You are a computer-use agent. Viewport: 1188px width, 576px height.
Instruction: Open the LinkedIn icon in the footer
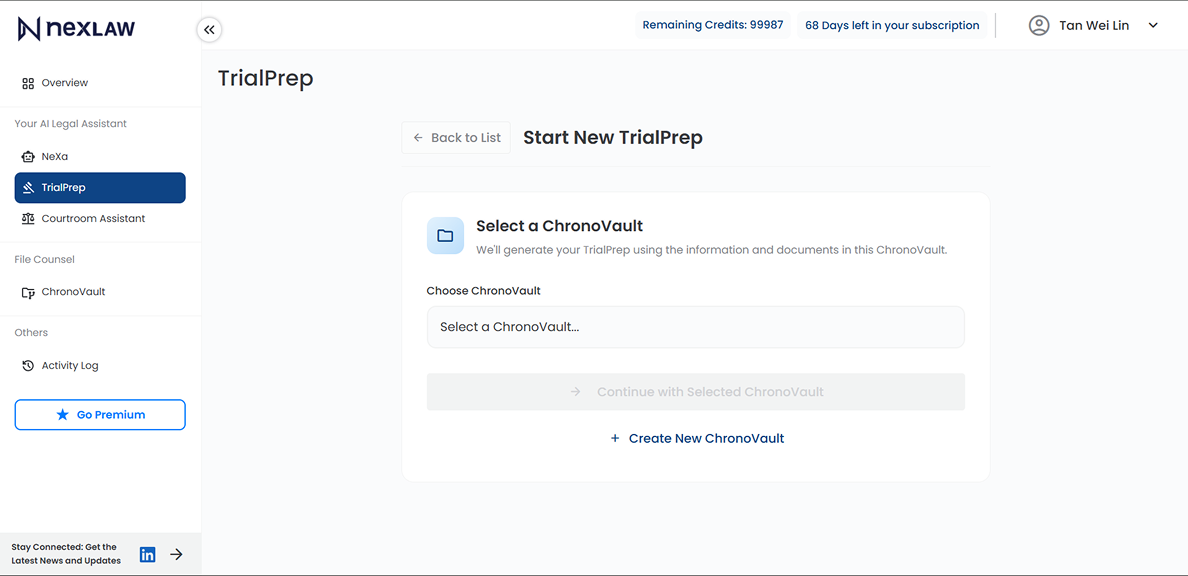pyautogui.click(x=147, y=554)
